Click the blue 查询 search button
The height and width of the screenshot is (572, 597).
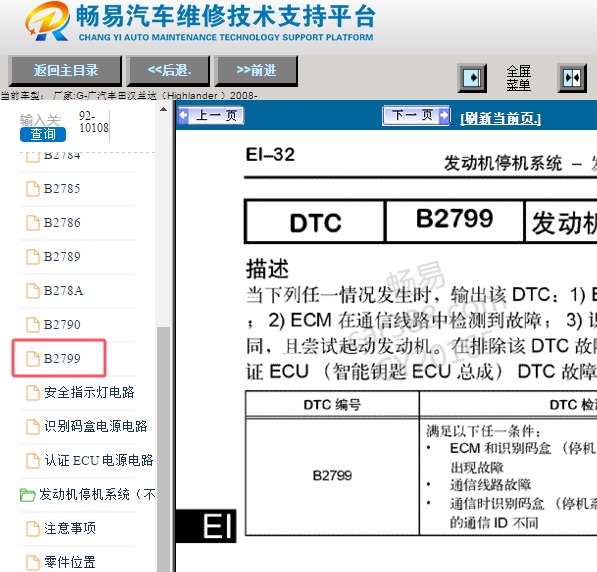(x=43, y=134)
